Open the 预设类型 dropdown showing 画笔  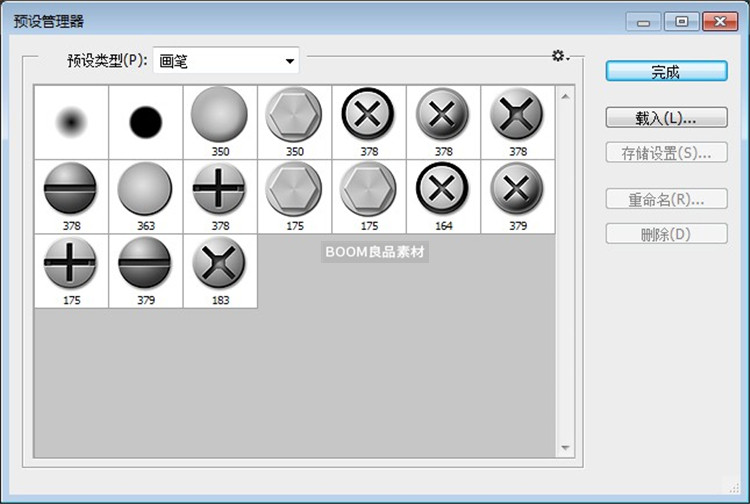[x=226, y=62]
